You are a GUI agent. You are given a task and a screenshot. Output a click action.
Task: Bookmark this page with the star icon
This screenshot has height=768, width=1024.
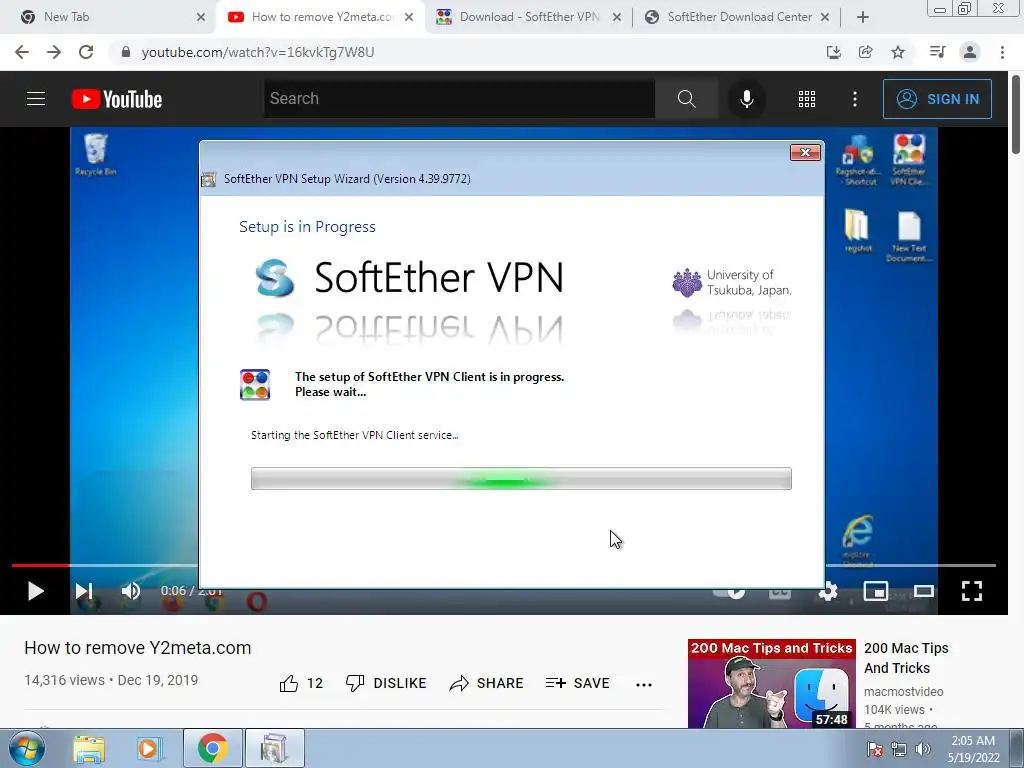[x=898, y=52]
